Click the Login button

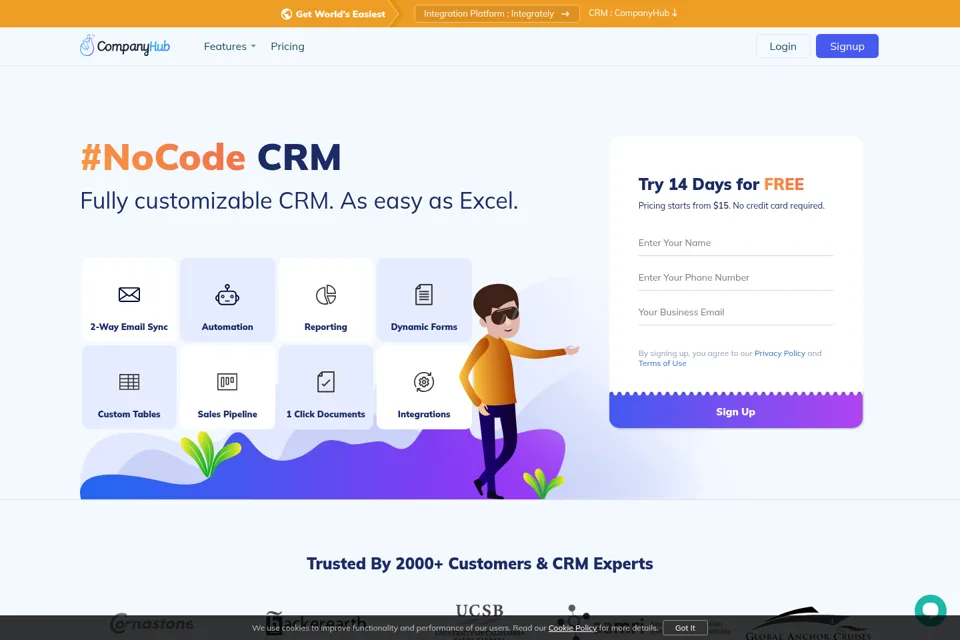click(x=782, y=47)
